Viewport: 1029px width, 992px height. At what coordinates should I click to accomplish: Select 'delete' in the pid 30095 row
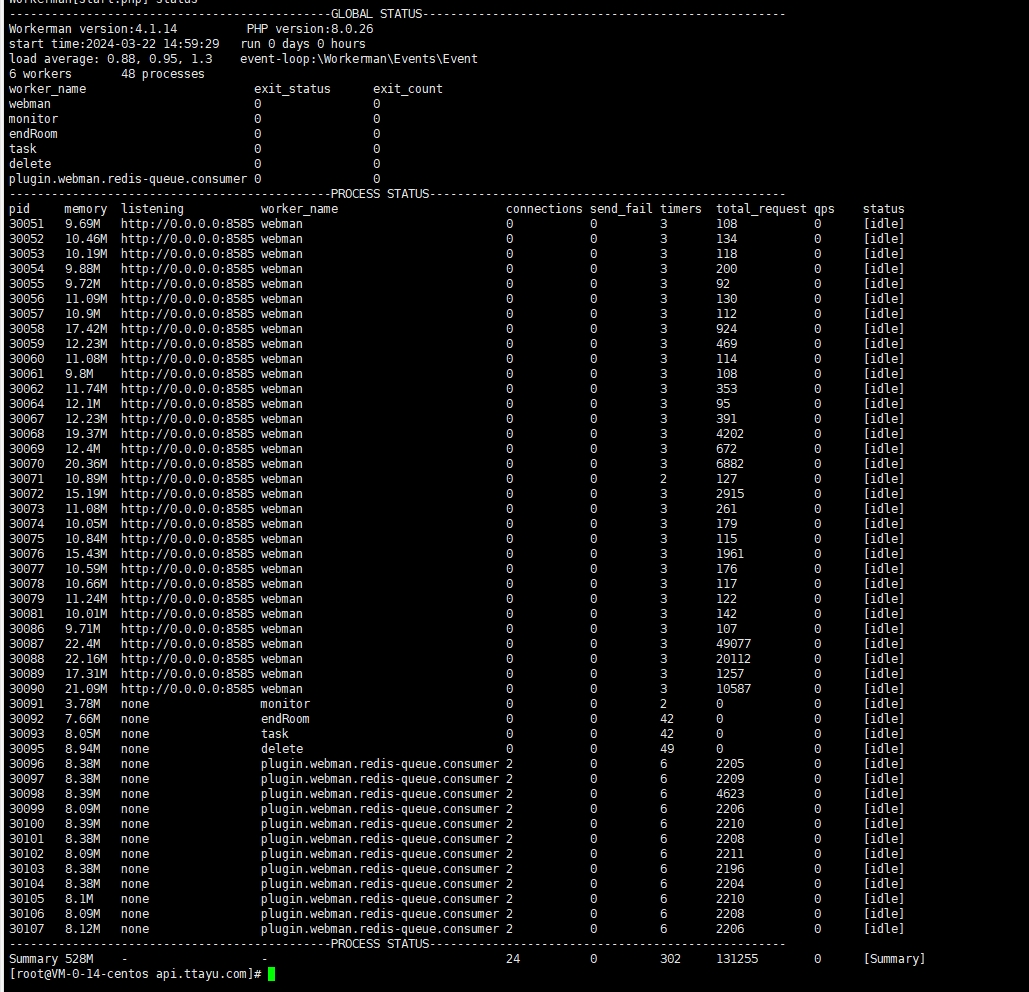282,749
